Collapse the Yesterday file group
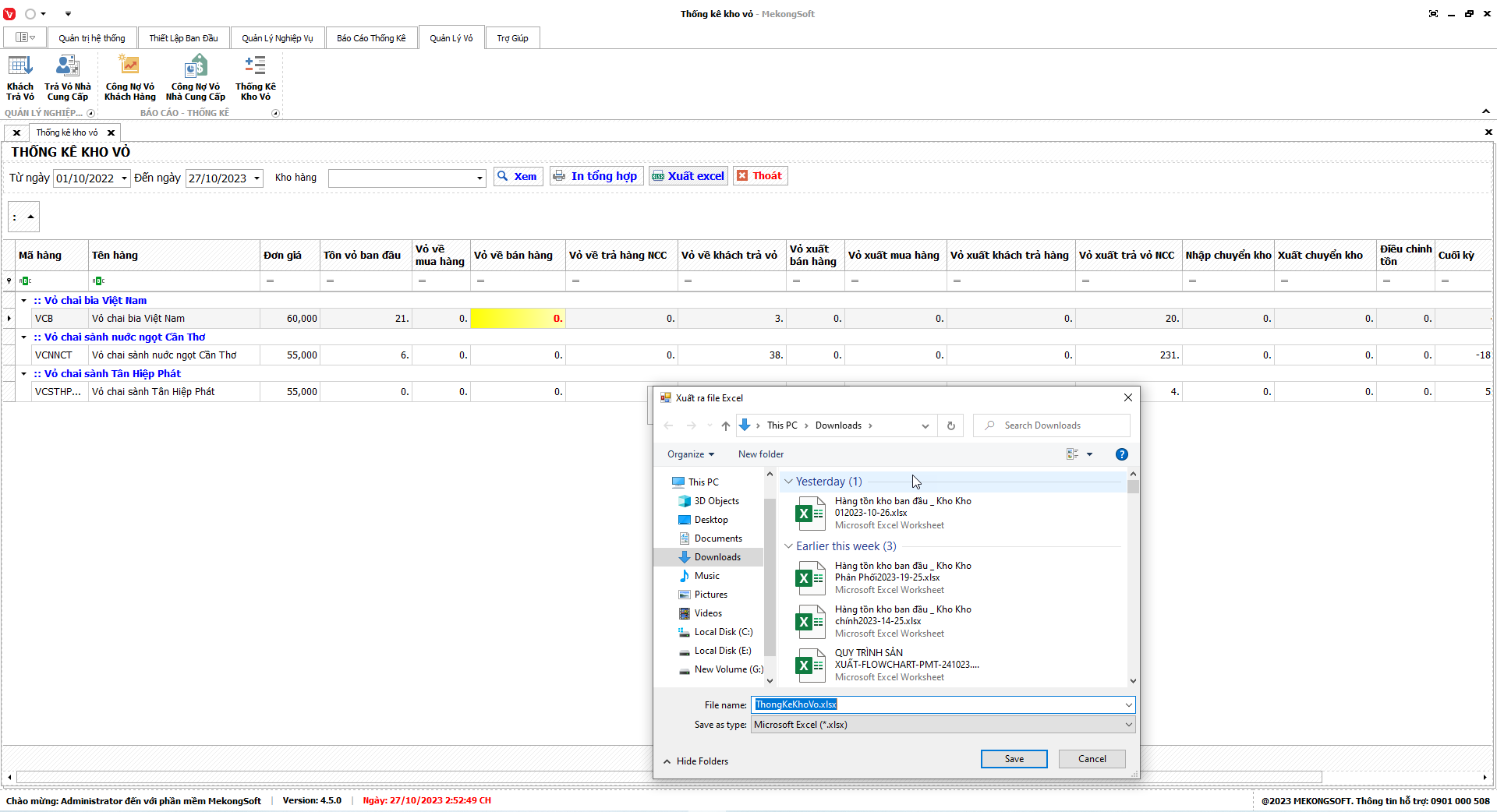Viewport: 1497px width, 812px height. pyautogui.click(x=788, y=482)
